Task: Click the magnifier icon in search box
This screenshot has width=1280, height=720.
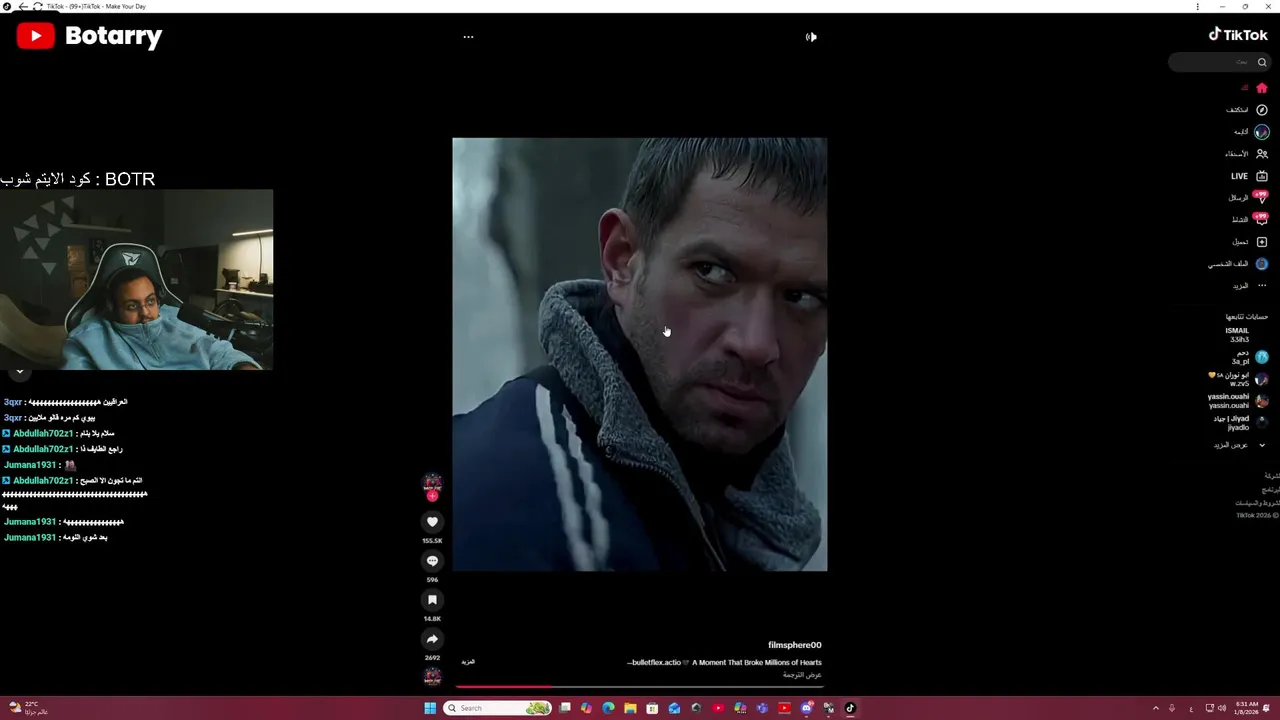Action: click(x=1261, y=62)
